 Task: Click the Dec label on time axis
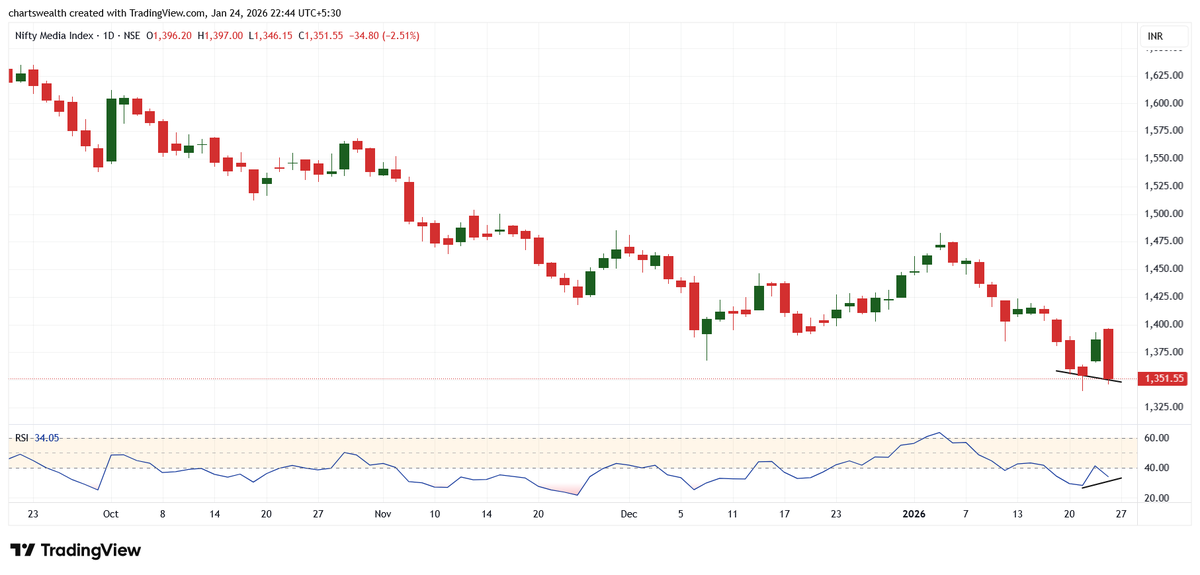click(628, 514)
